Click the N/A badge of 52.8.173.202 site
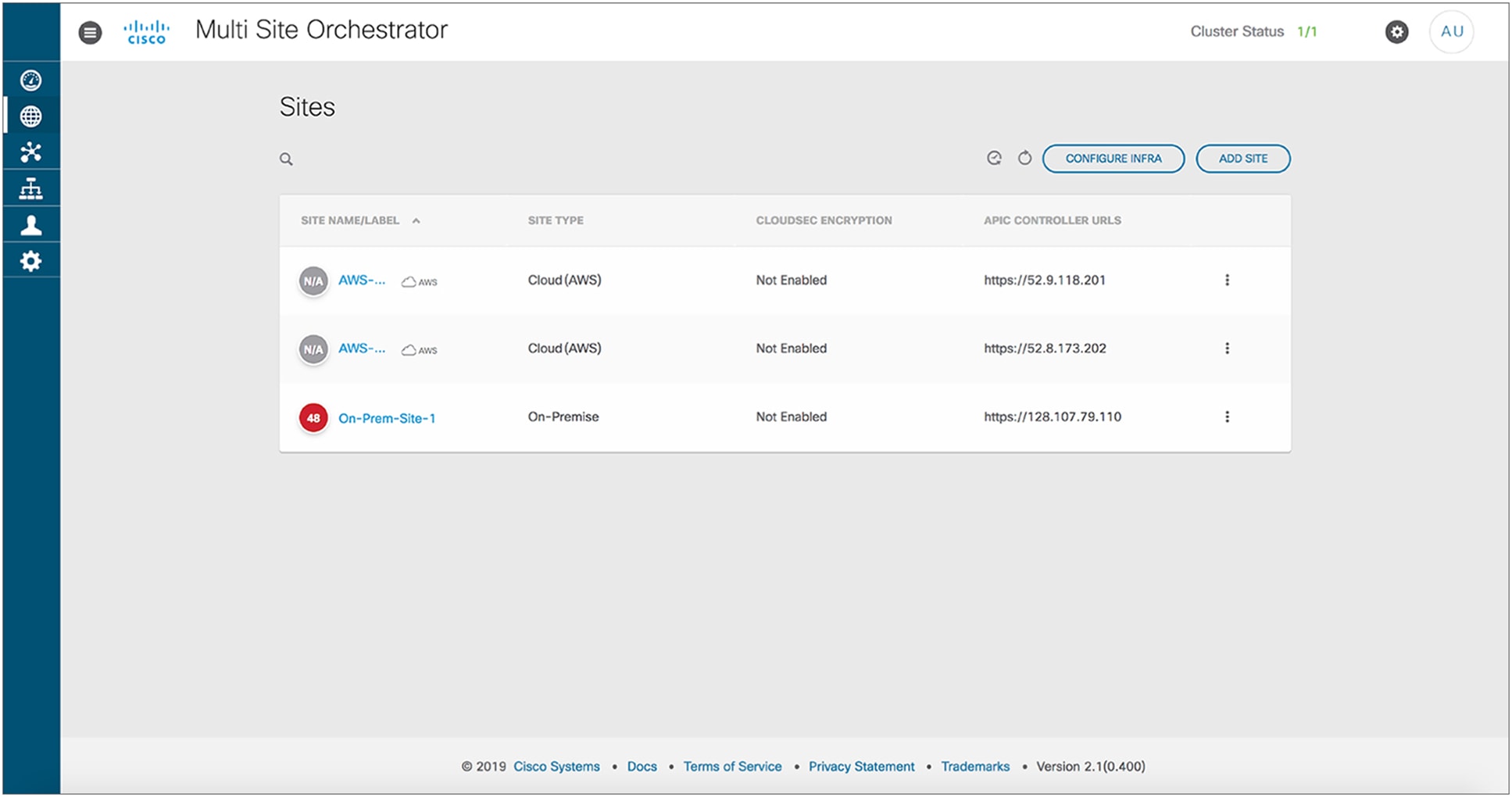The image size is (1512, 797). [313, 349]
